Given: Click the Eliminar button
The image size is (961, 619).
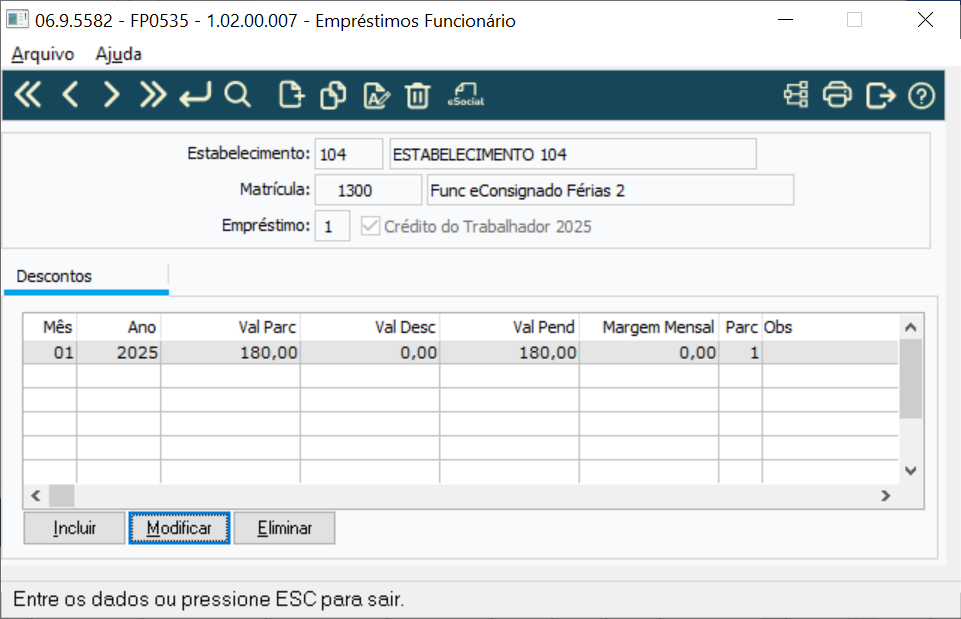Looking at the screenshot, I should tap(284, 528).
